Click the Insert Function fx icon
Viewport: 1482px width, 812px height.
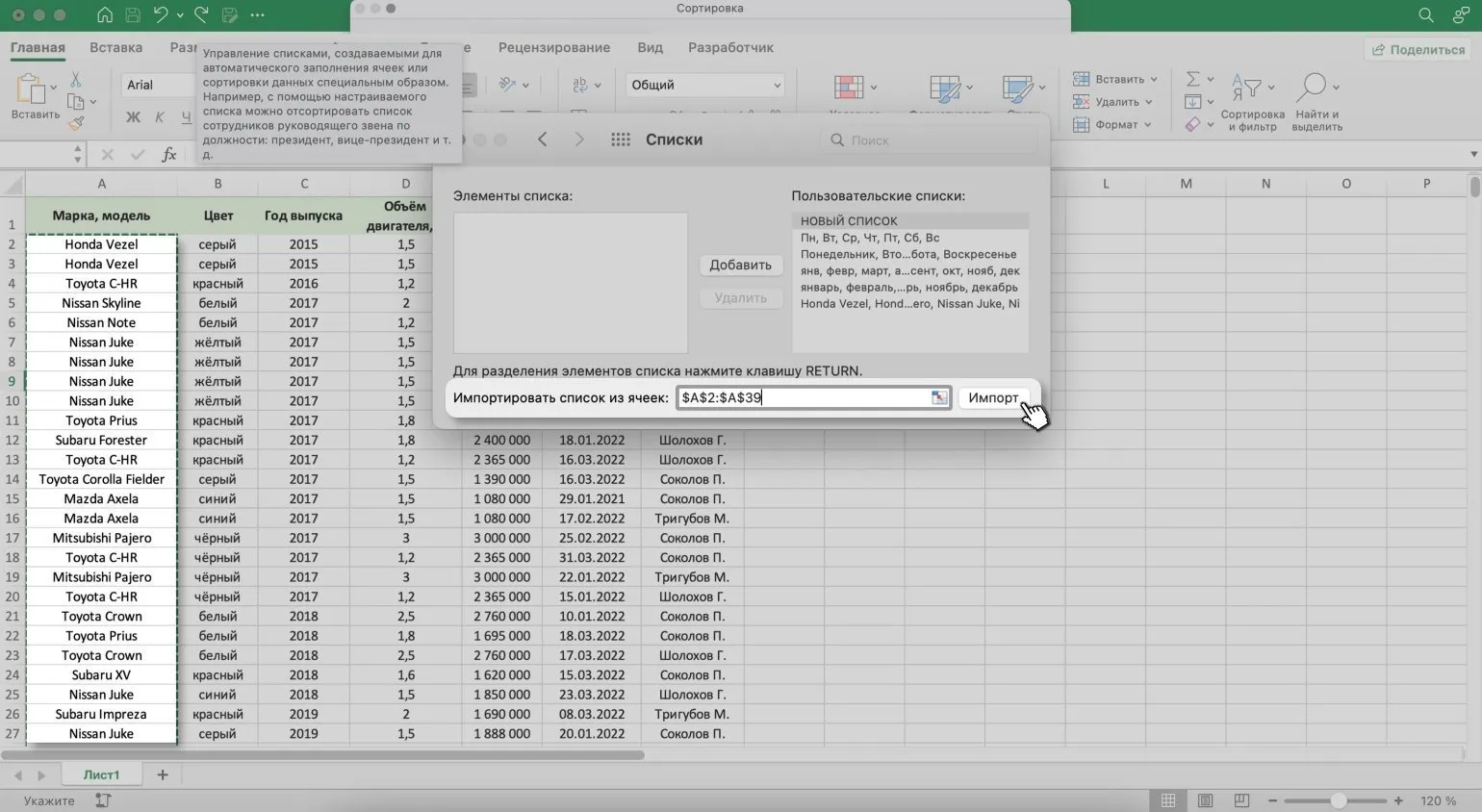coord(168,155)
